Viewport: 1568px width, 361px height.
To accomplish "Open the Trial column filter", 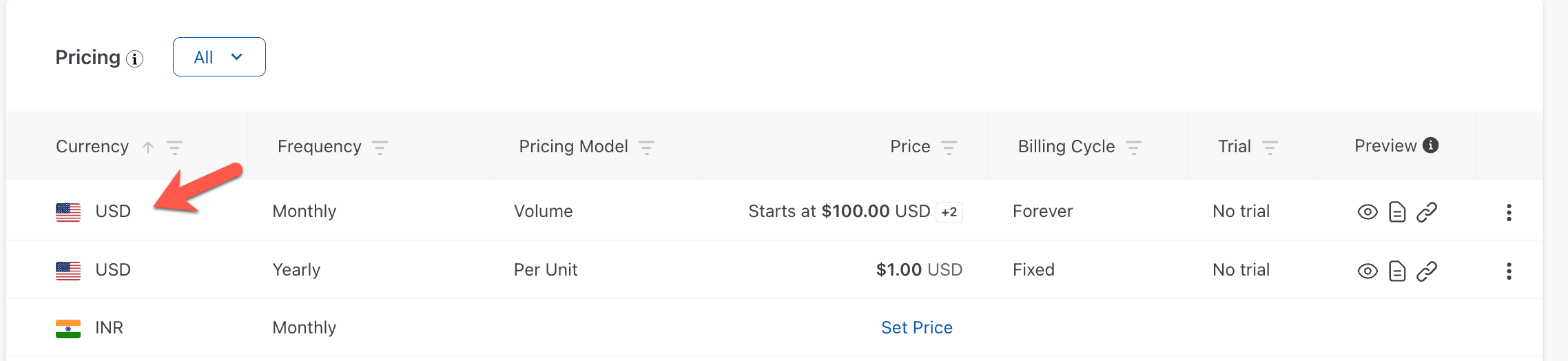I will tap(1270, 147).
